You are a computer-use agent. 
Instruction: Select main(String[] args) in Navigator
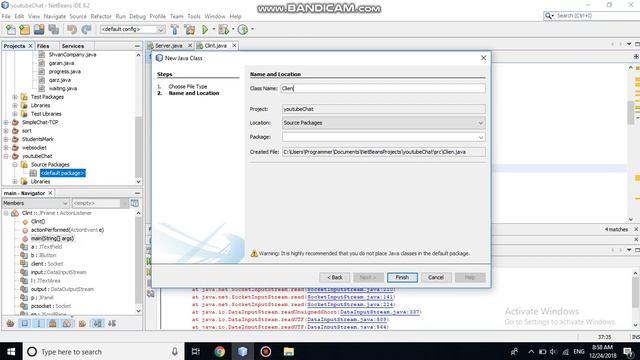click(x=52, y=238)
